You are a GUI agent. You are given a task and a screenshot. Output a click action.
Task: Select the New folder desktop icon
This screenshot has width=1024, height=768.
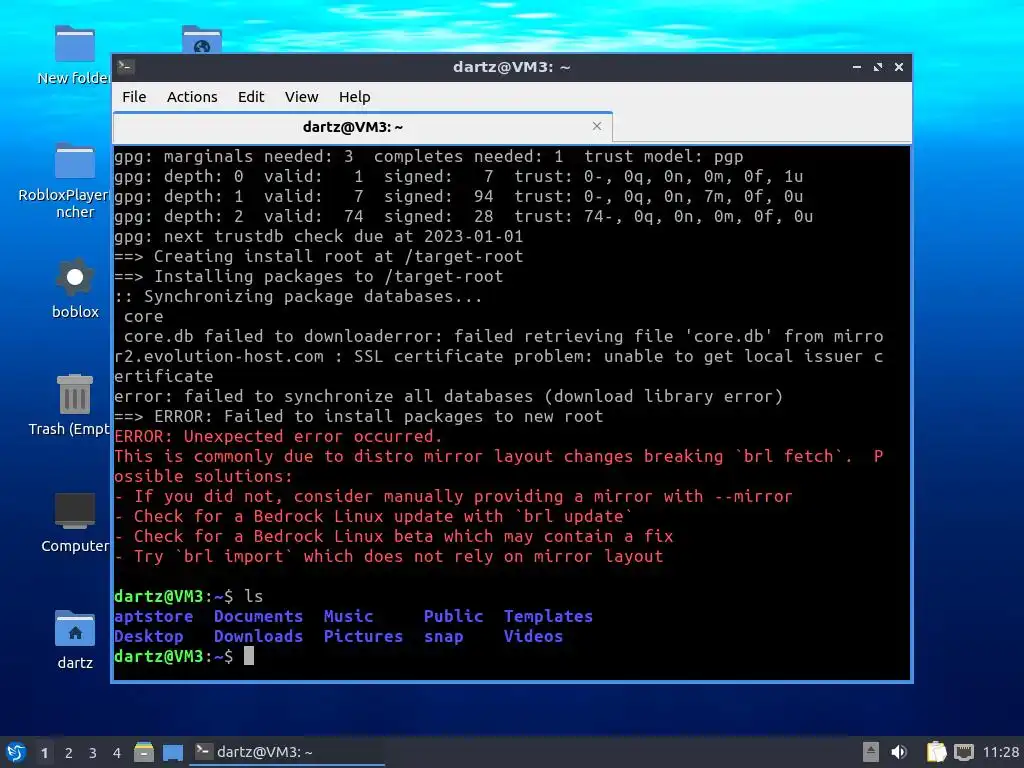[74, 56]
